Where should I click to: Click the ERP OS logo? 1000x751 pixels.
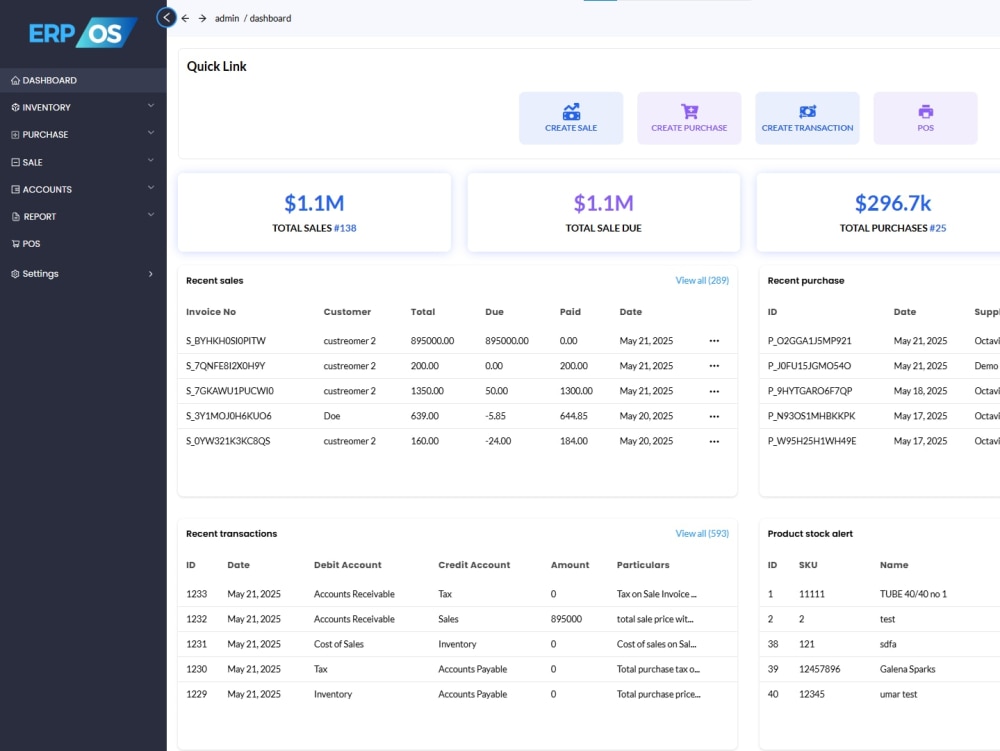point(83,33)
